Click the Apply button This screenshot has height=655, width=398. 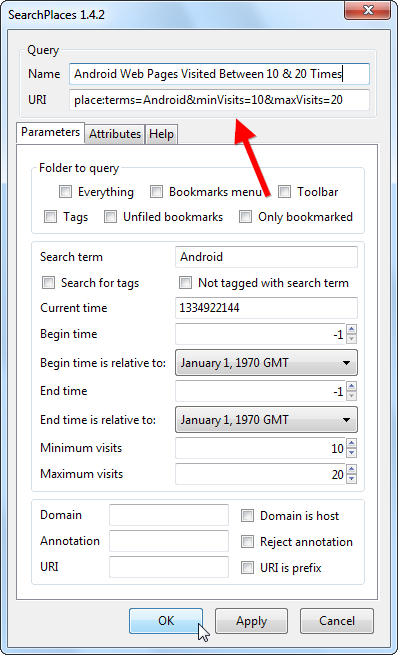[x=251, y=621]
